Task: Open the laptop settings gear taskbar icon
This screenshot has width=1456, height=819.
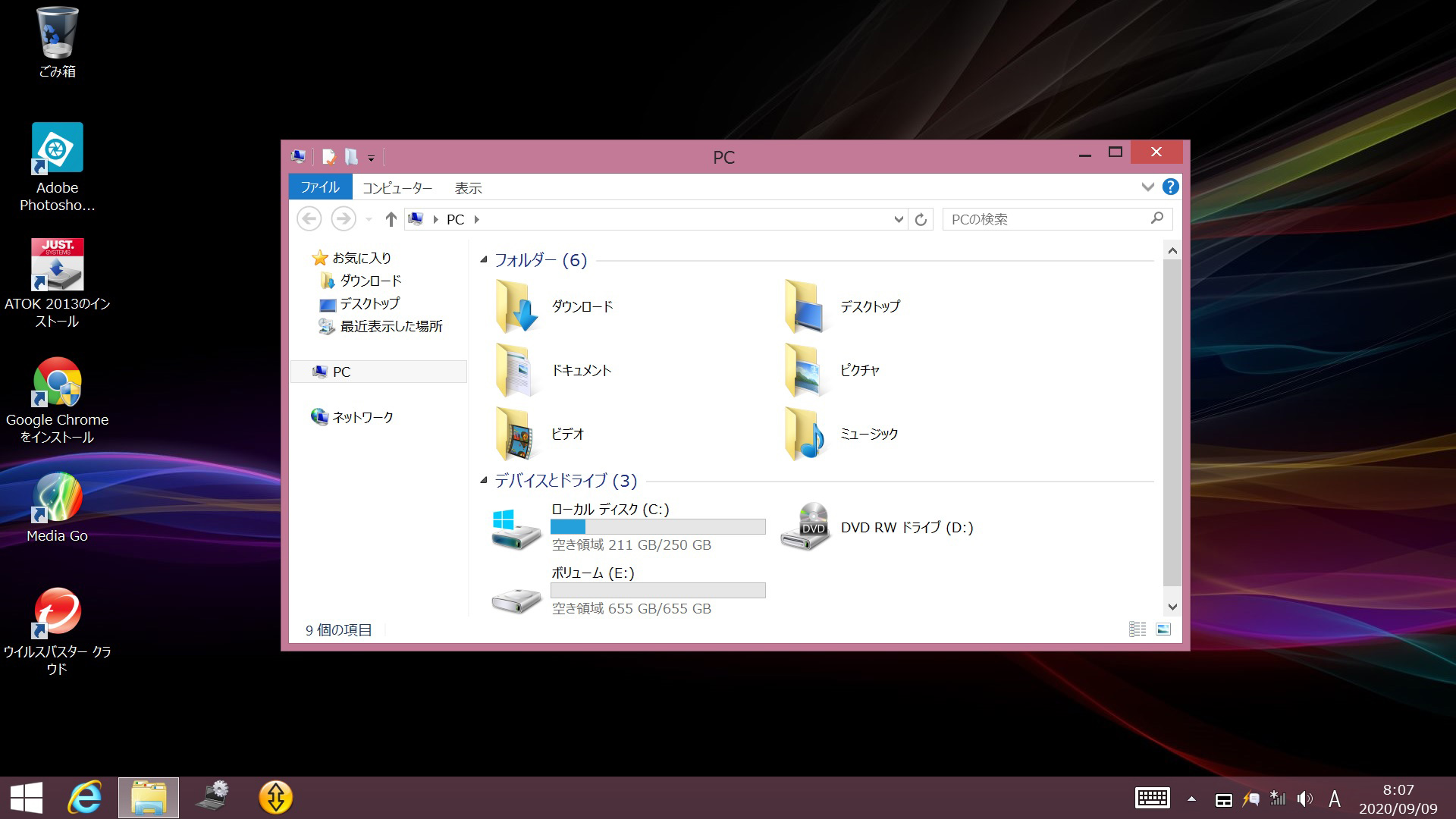Action: [x=212, y=798]
